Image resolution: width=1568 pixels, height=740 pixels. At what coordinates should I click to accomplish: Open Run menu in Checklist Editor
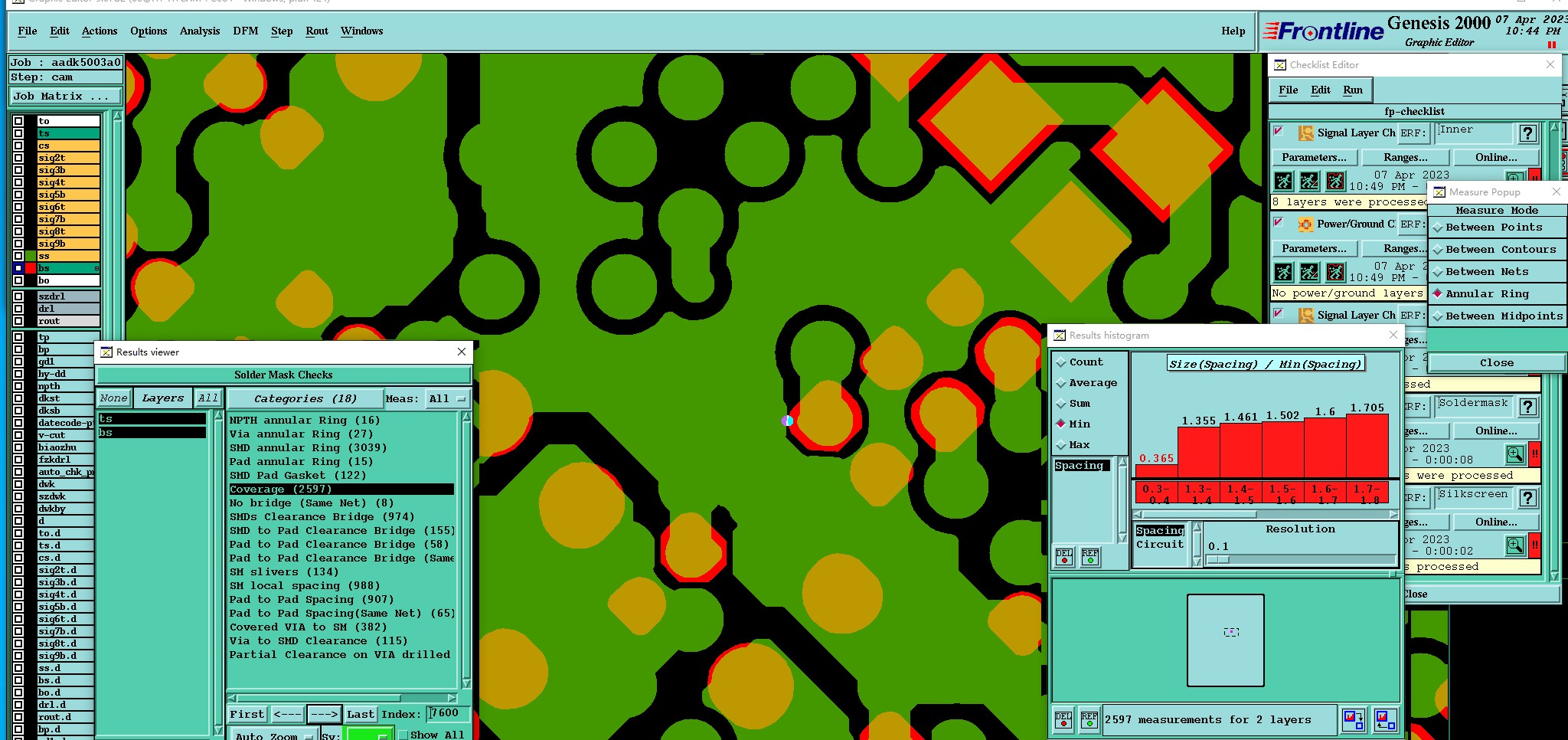point(1353,90)
